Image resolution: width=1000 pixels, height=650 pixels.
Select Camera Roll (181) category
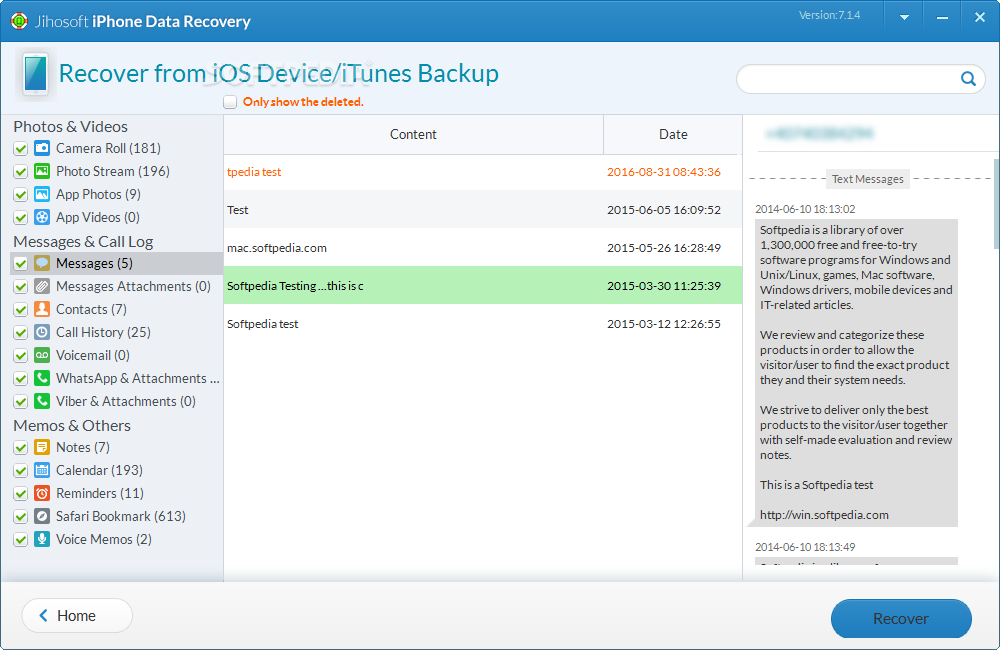(108, 148)
